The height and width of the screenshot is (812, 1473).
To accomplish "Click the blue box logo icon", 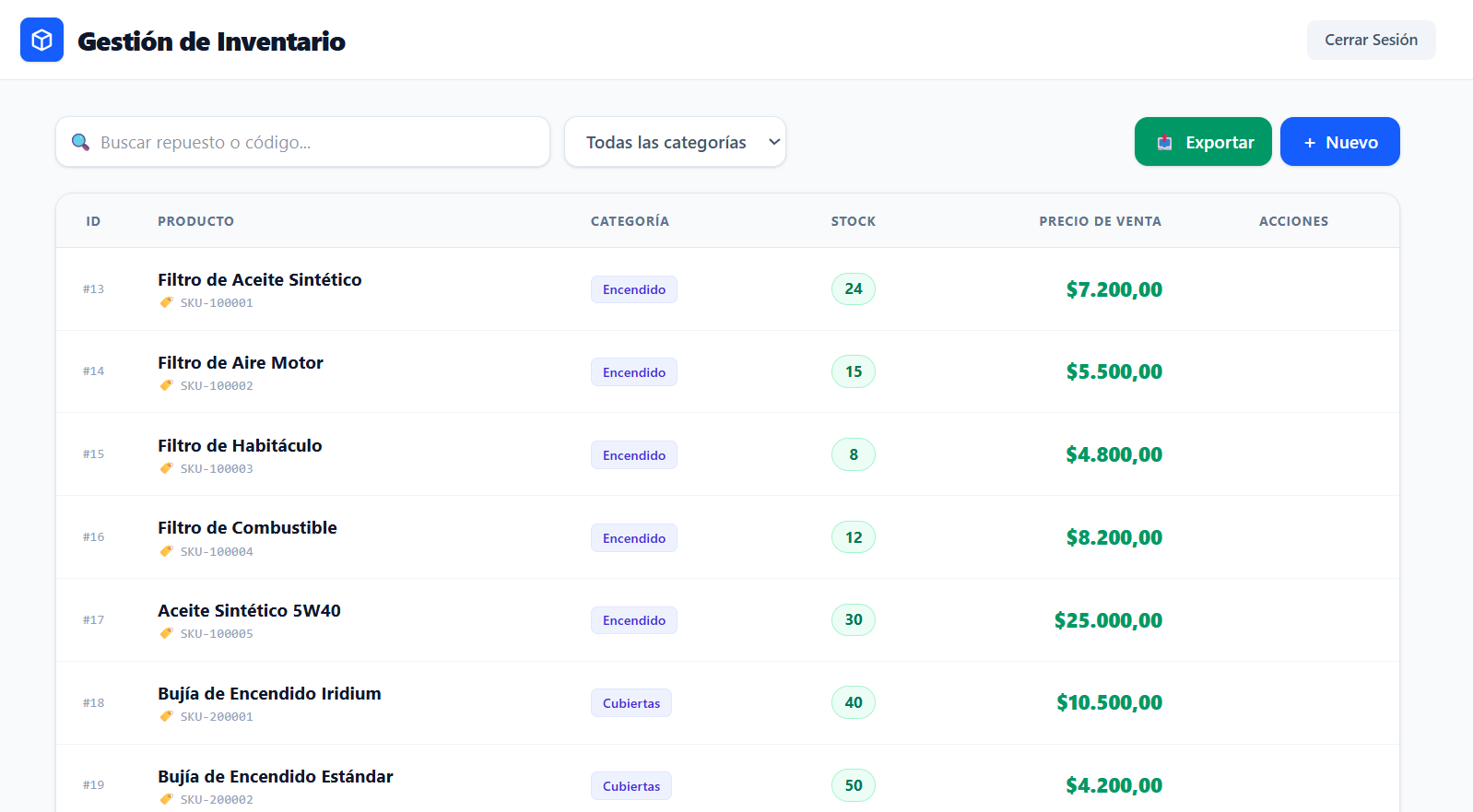I will point(41,40).
